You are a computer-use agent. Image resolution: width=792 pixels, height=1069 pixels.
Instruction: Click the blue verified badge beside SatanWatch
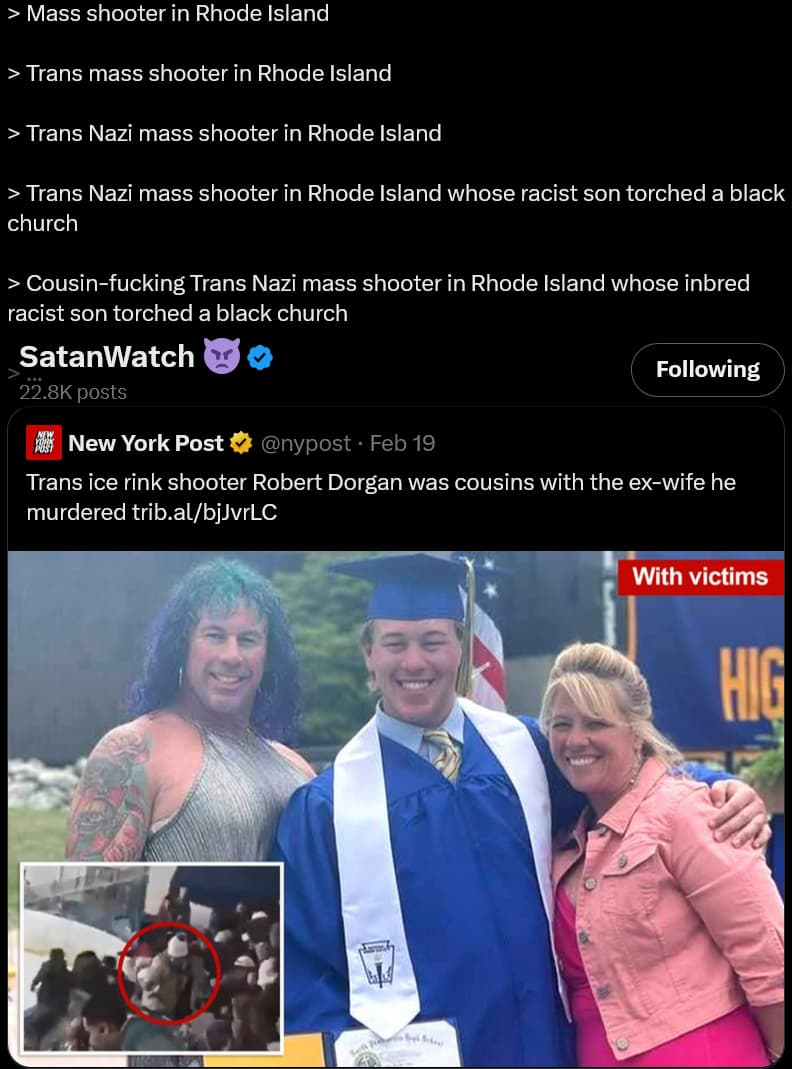(260, 357)
